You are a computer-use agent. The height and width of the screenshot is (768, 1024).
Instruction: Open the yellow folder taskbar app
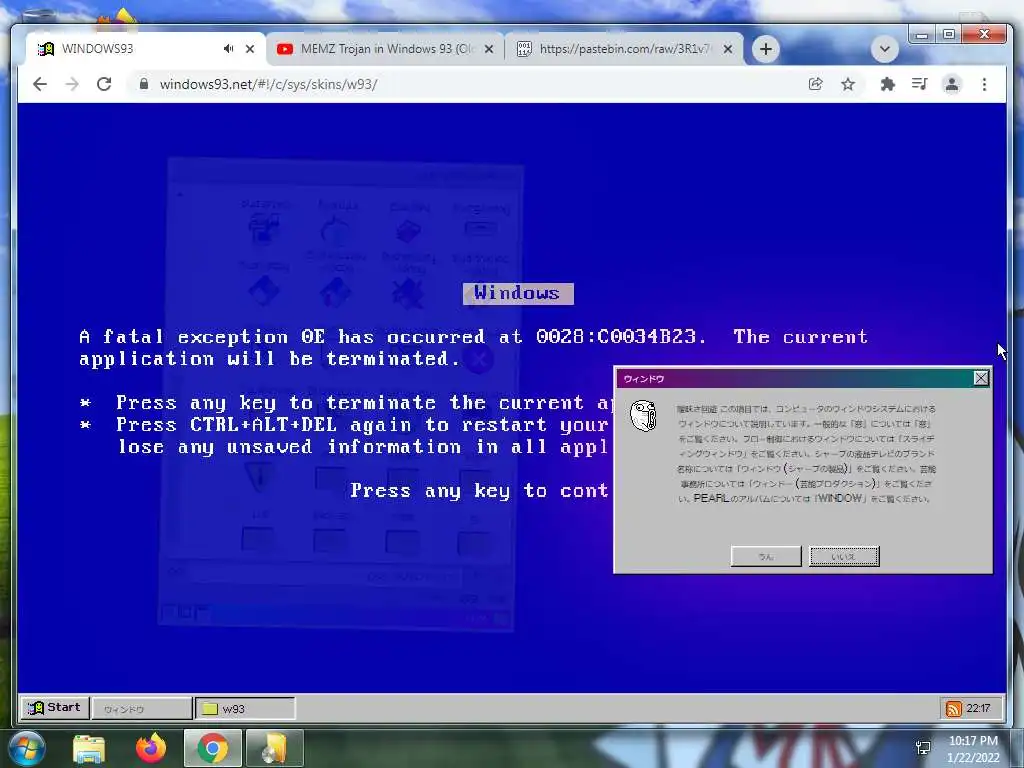pyautogui.click(x=275, y=748)
